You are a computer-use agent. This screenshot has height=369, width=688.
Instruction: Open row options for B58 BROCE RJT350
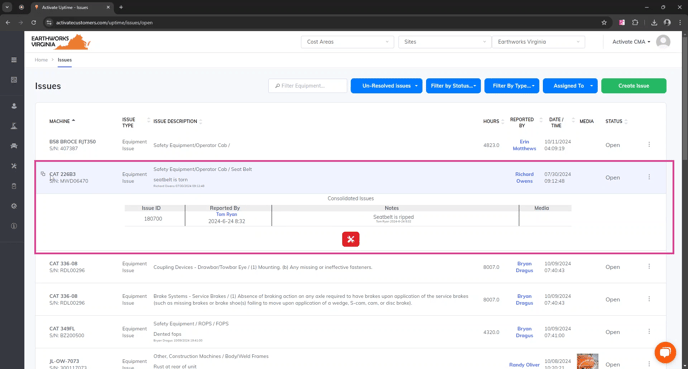[649, 144]
